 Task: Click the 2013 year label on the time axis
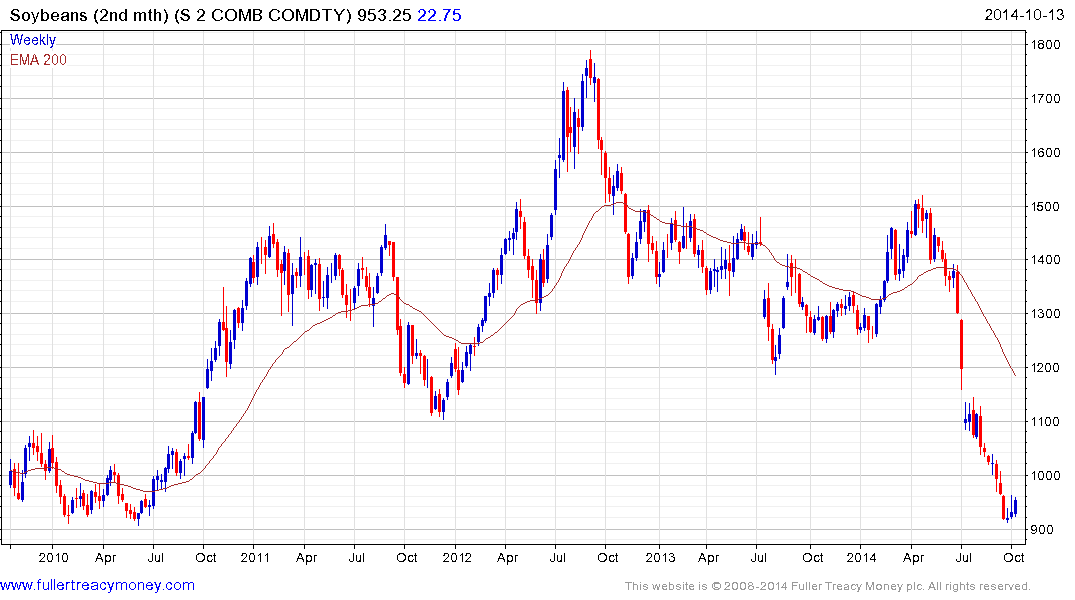pos(660,557)
